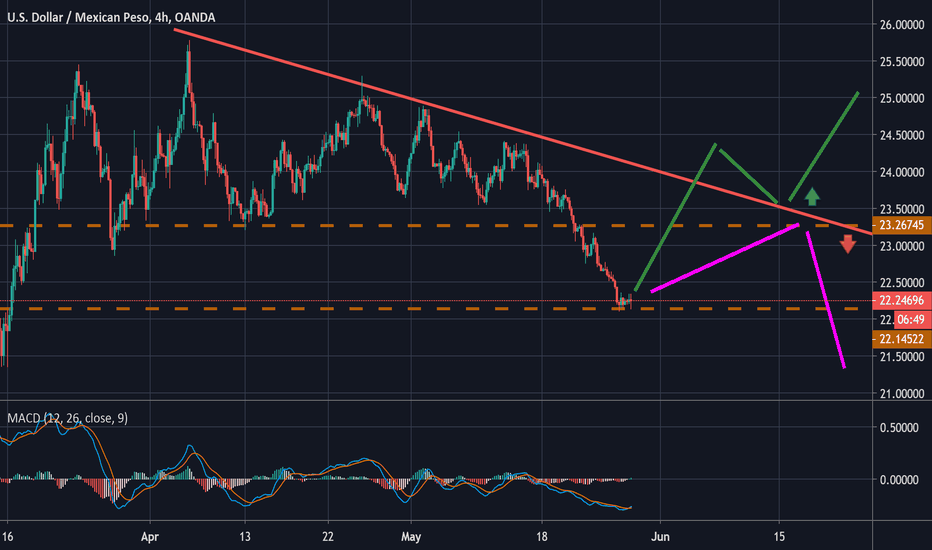Click the 18 date label on time axis
This screenshot has width=932, height=550.
click(541, 536)
